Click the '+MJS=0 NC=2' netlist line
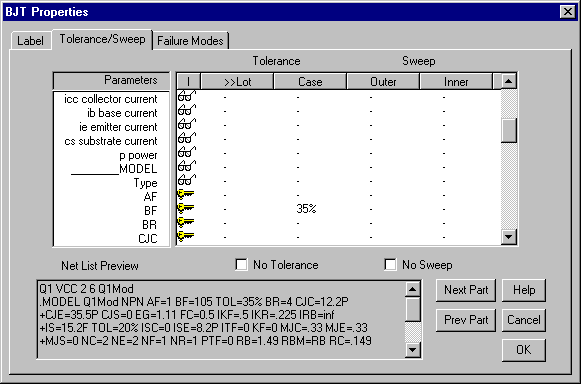This screenshot has height=384, width=581. [x=205, y=341]
